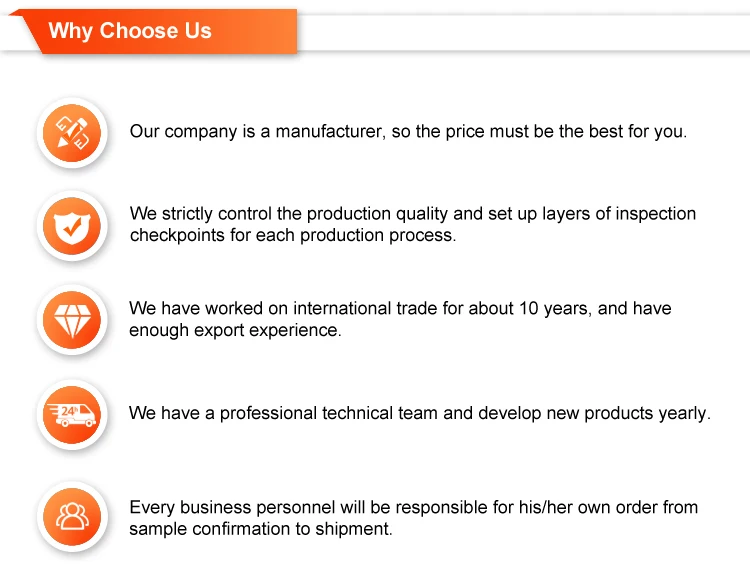Viewport: 750px width, 581px height.
Task: Click the enough export experience line
Action: (x=235, y=330)
